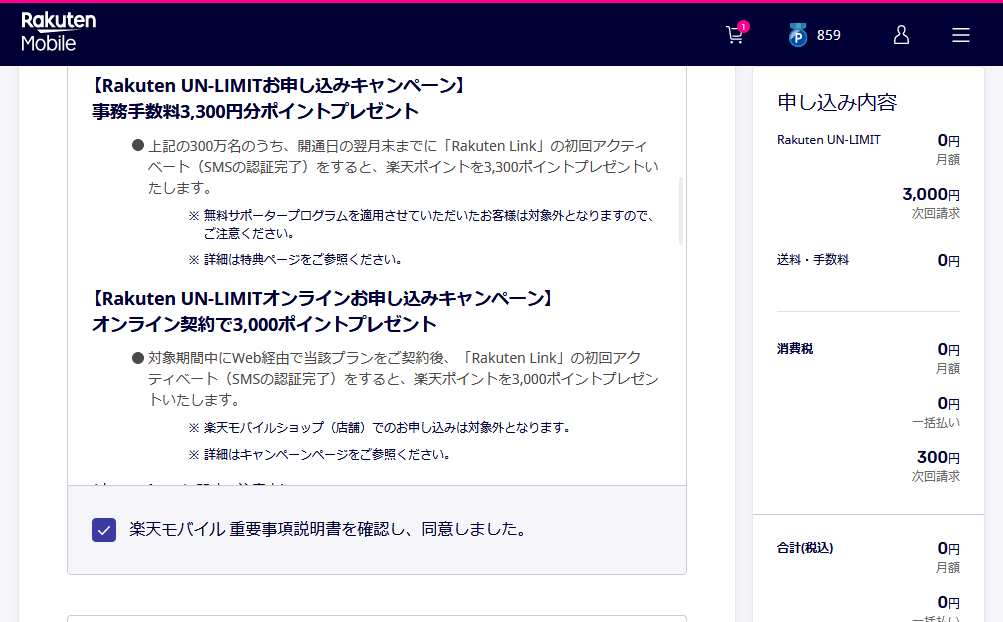Click the paragraph starting 対象期間中にWeb経由で
This screenshot has width=1003, height=622.
click(x=403, y=379)
